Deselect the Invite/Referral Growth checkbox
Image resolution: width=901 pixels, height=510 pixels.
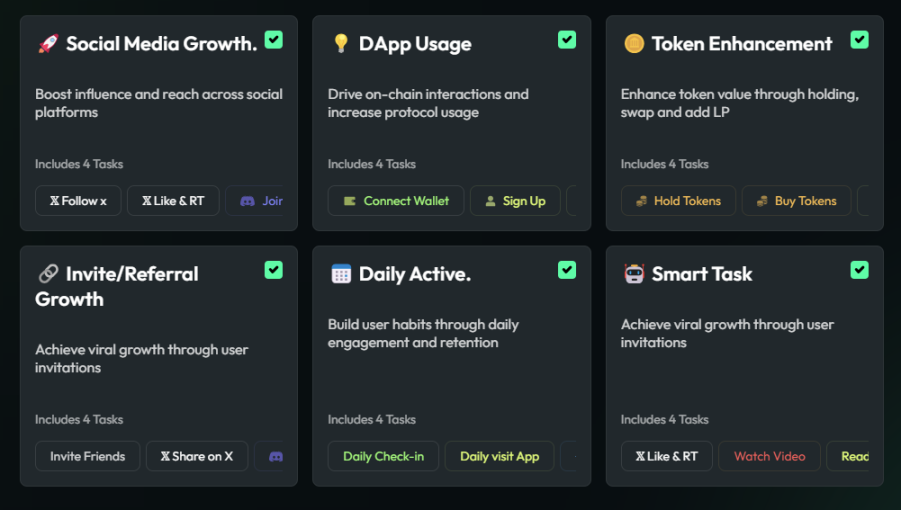click(x=273, y=270)
